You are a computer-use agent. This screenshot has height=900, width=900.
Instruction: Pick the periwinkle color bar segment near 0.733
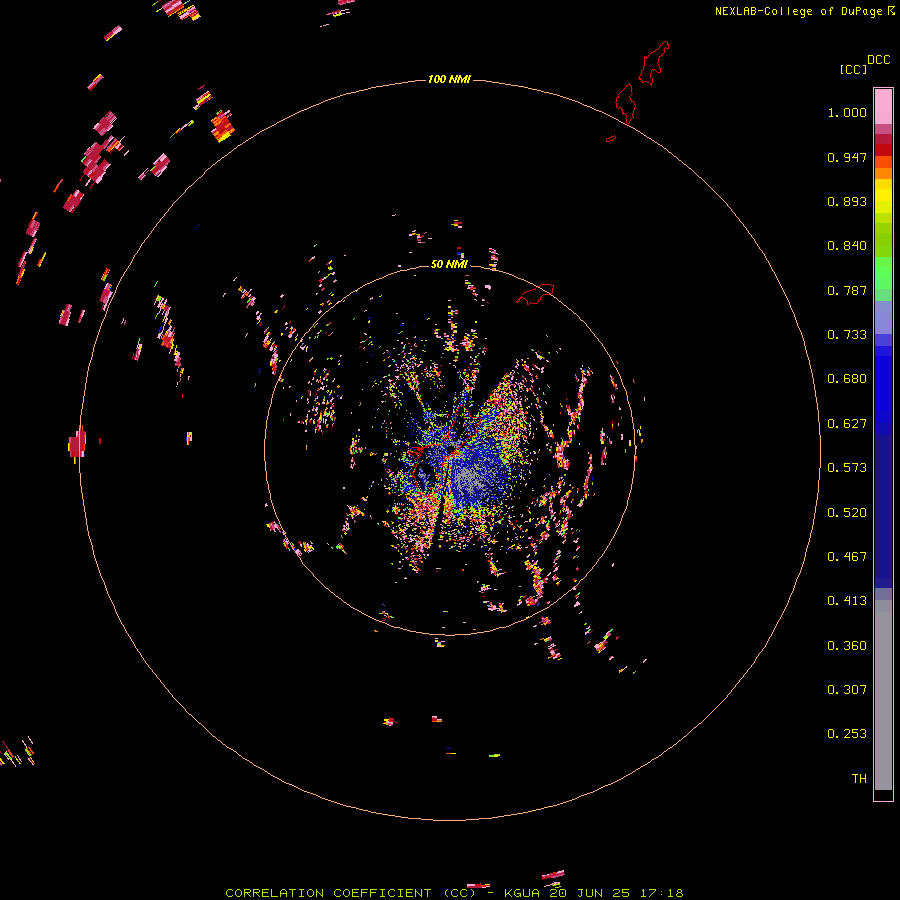(883, 317)
